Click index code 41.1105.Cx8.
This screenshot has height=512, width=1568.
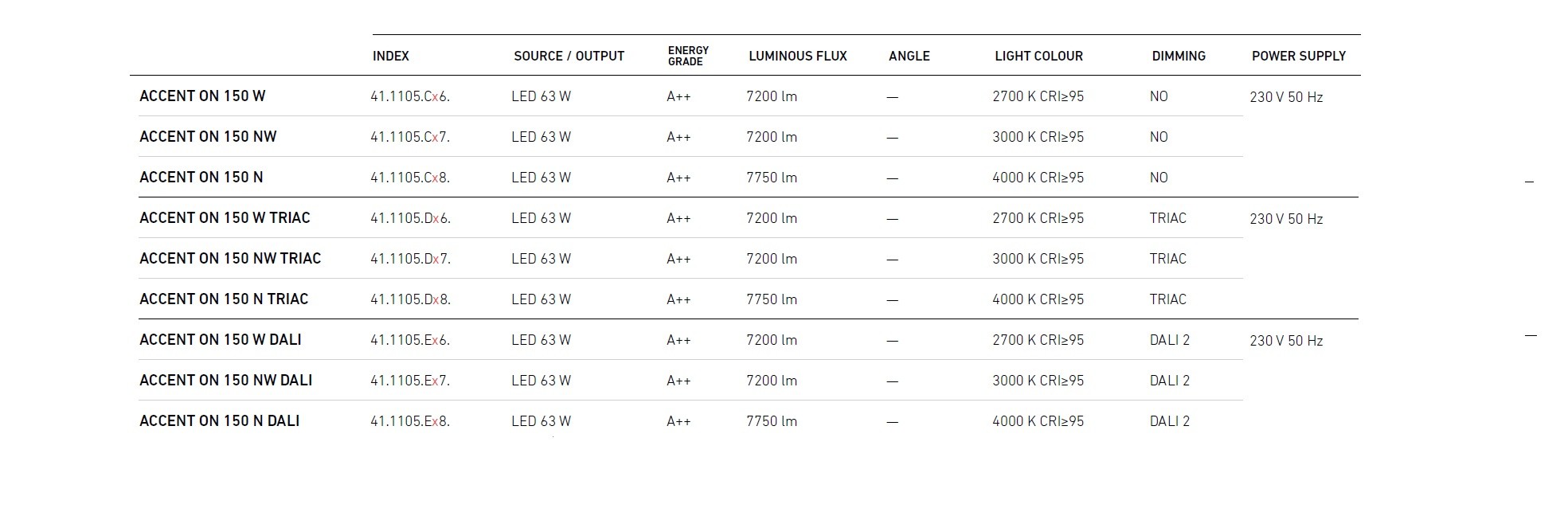[410, 178]
